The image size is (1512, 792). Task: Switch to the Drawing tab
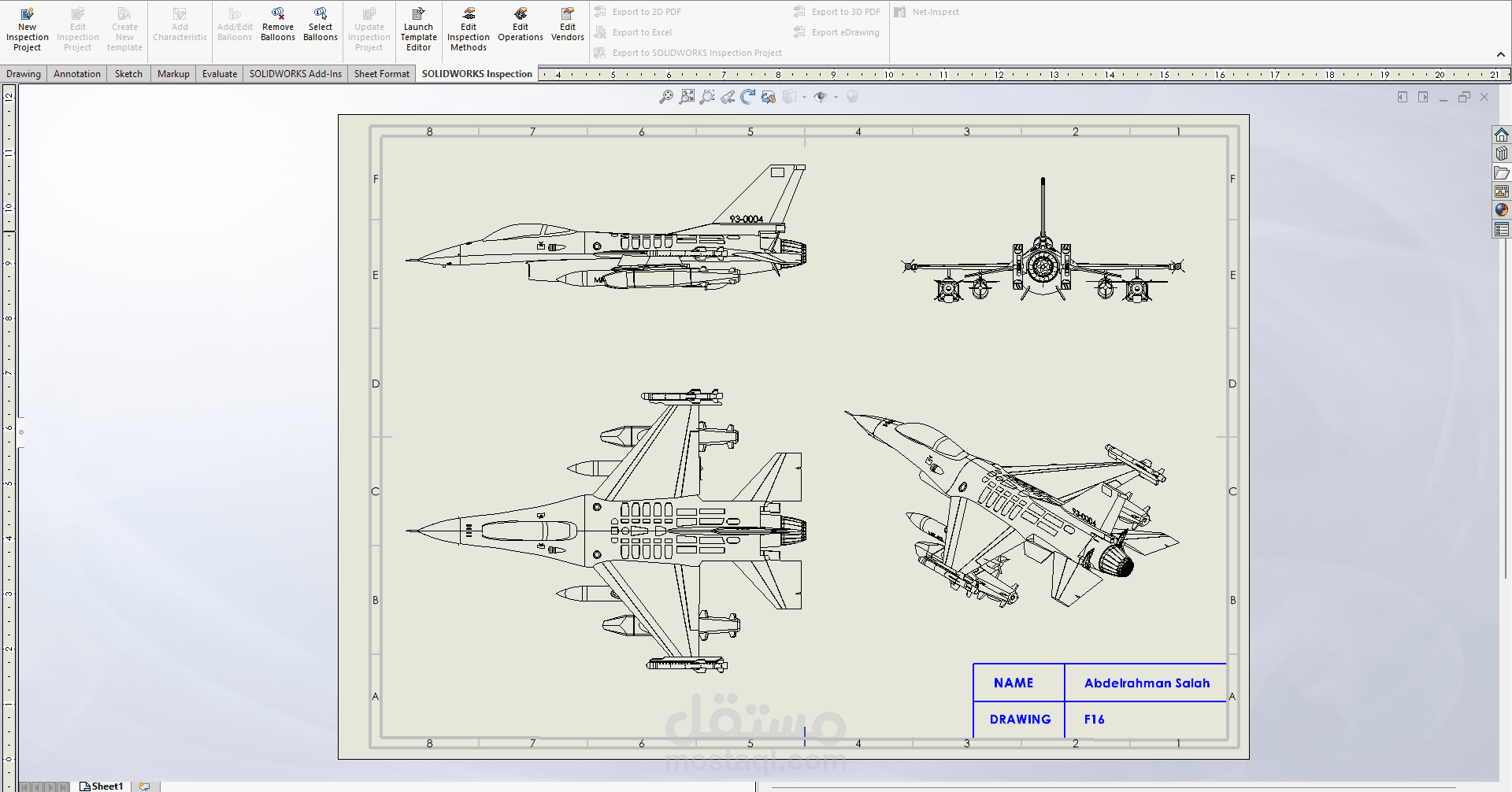[x=24, y=74]
